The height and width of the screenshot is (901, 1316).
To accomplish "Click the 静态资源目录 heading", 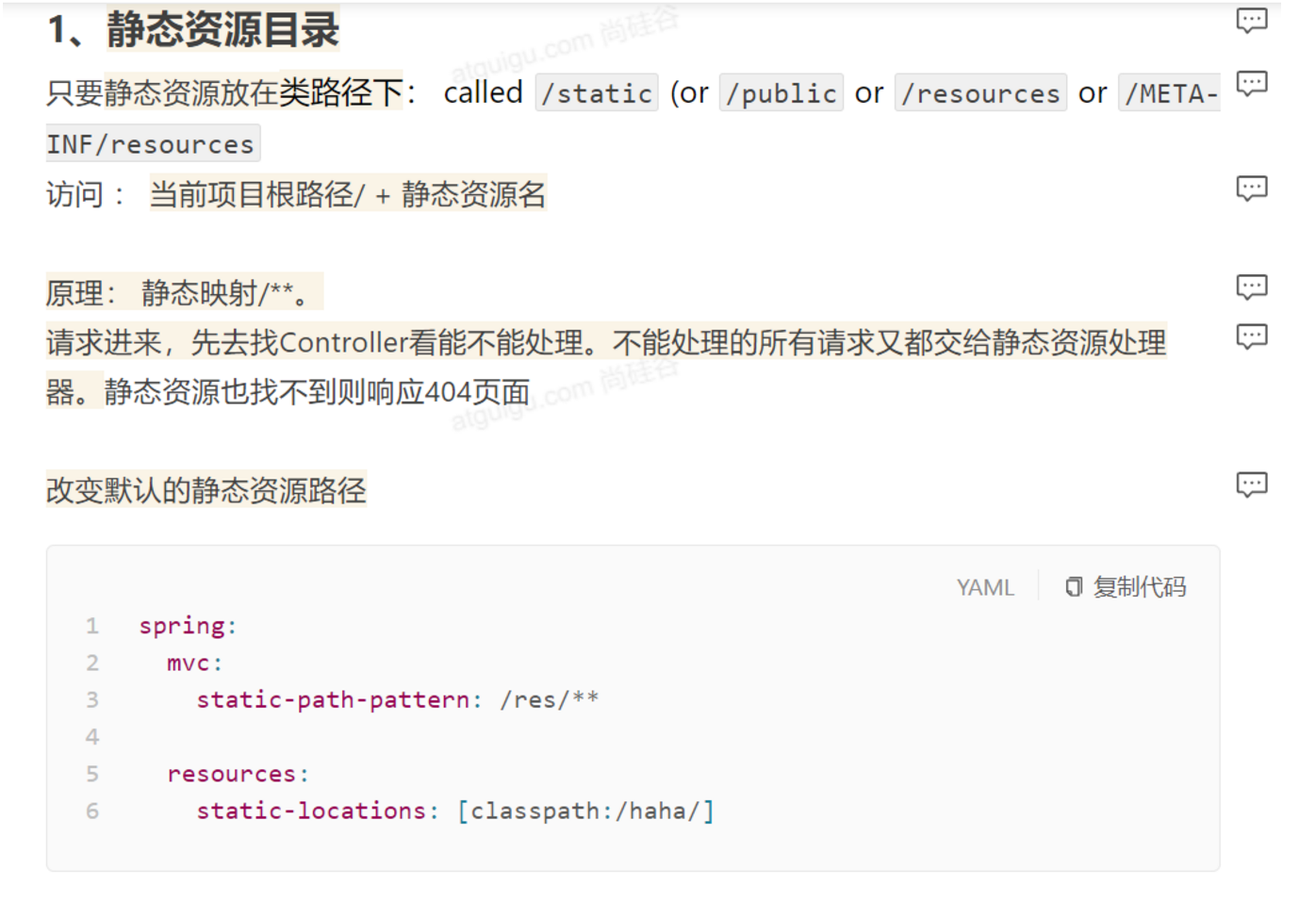I will point(222,30).
